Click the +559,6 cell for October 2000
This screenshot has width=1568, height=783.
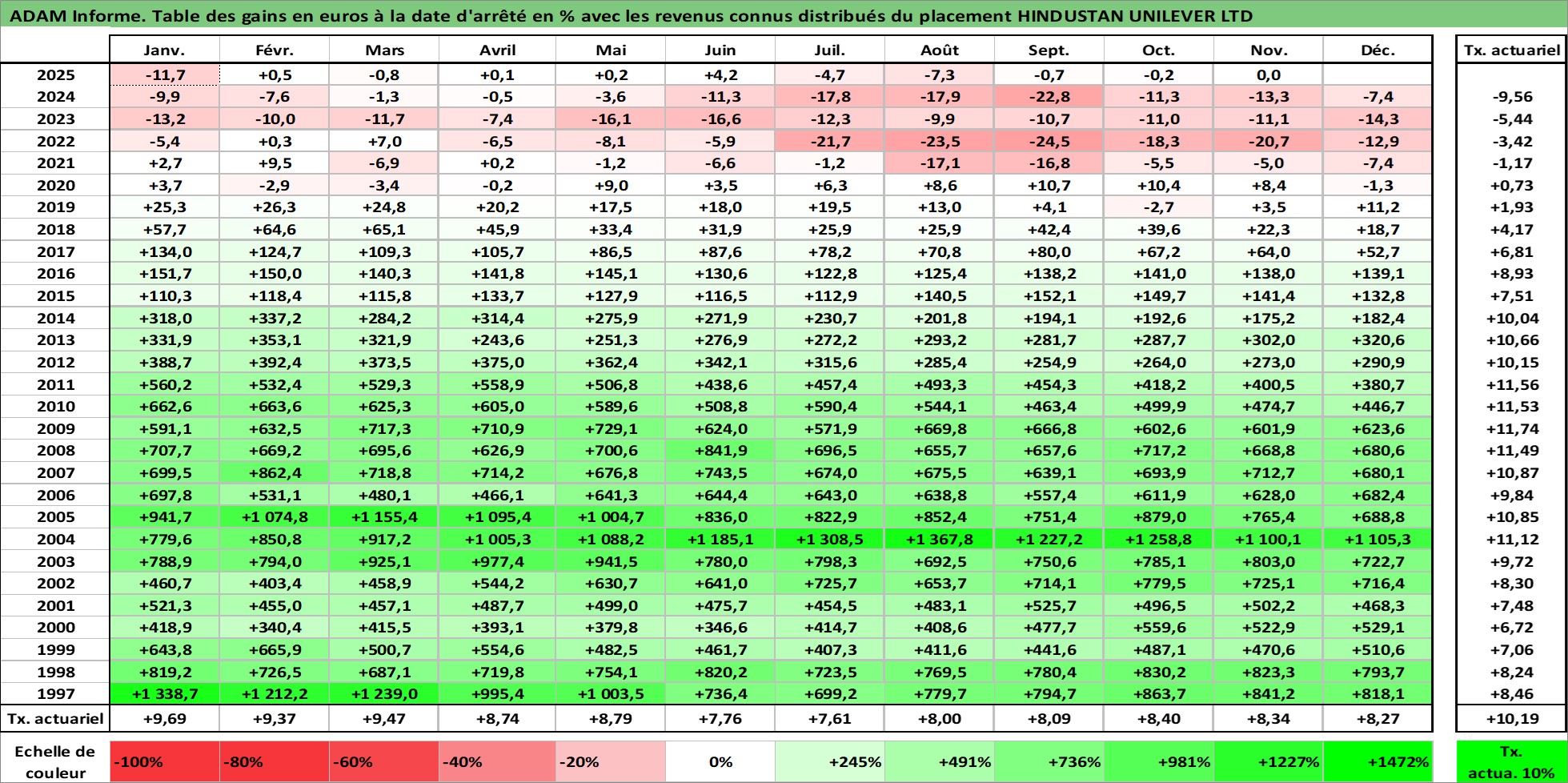coord(1159,627)
